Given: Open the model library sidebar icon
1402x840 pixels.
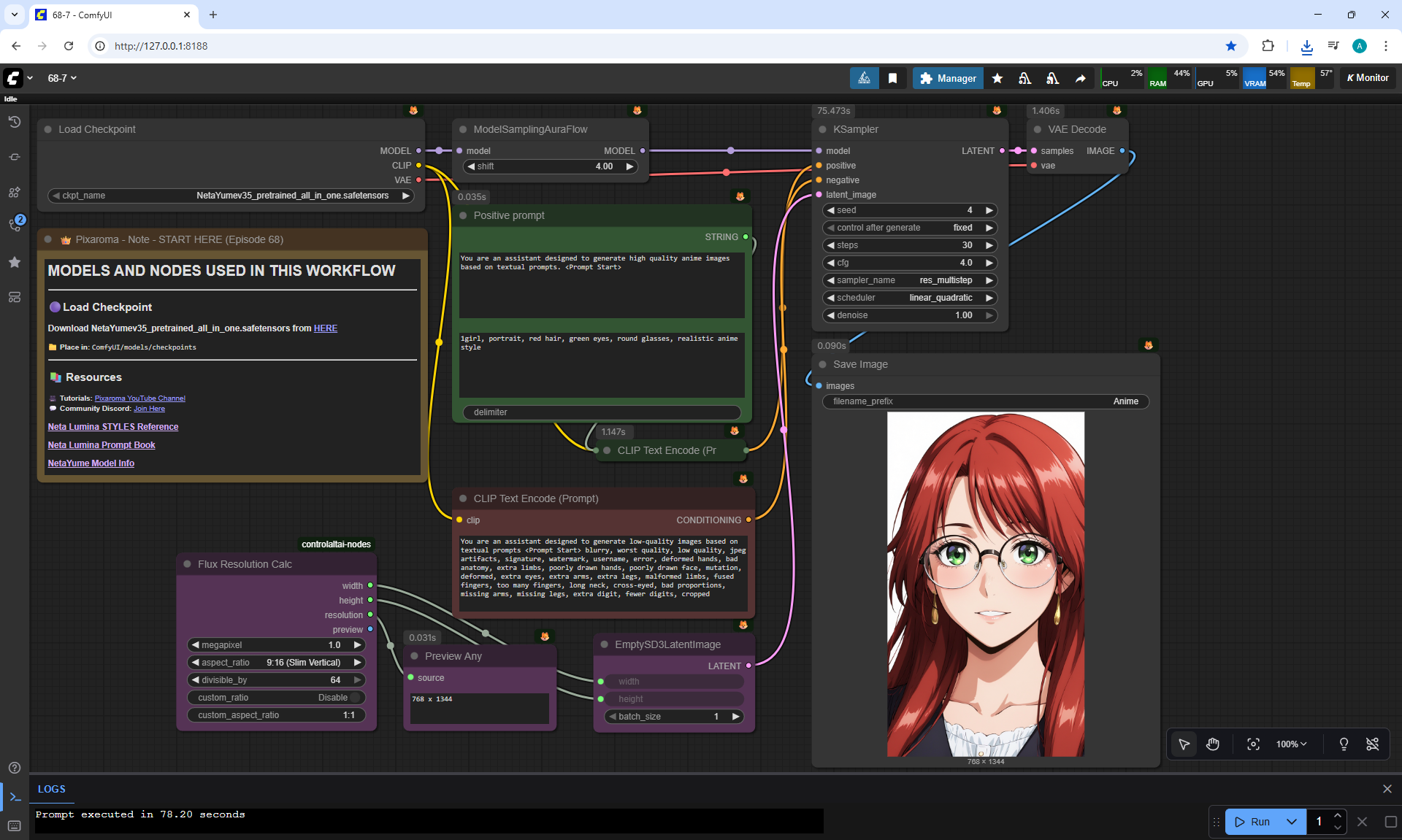Looking at the screenshot, I should [x=15, y=192].
